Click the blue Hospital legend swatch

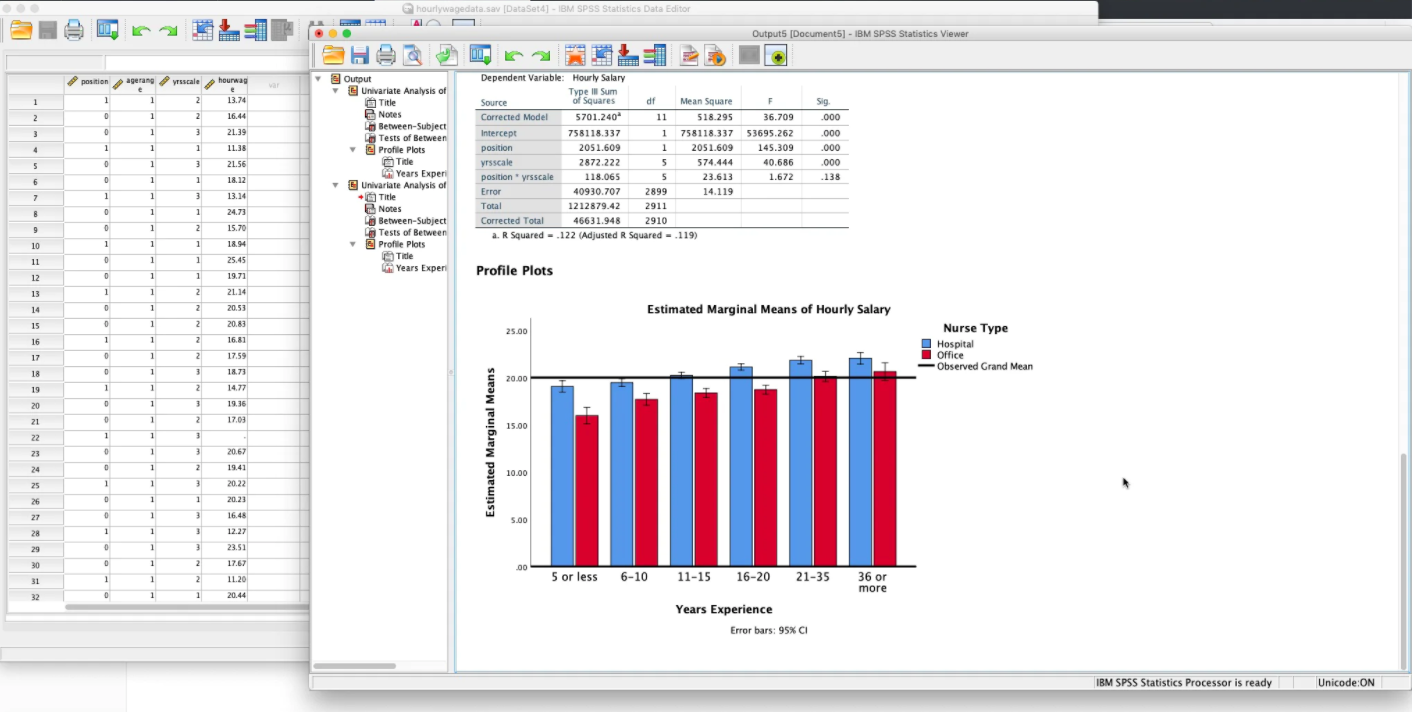point(927,344)
